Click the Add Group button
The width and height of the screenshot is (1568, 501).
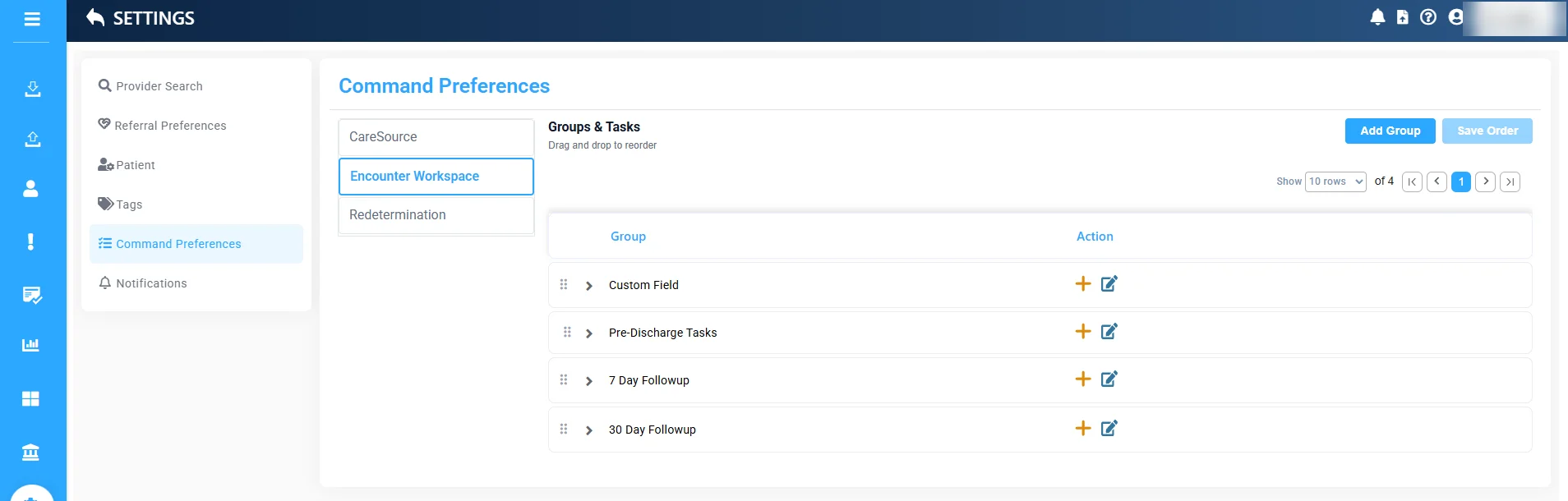click(1390, 131)
